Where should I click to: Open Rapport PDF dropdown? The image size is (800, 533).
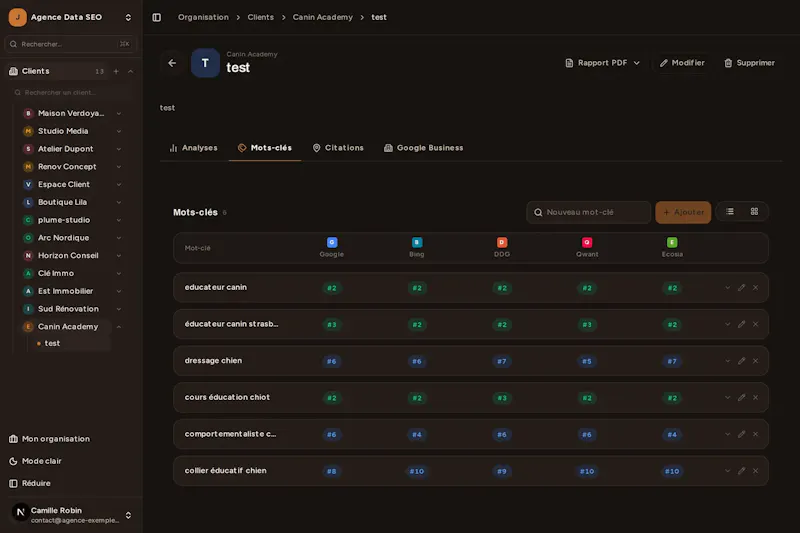pos(603,63)
